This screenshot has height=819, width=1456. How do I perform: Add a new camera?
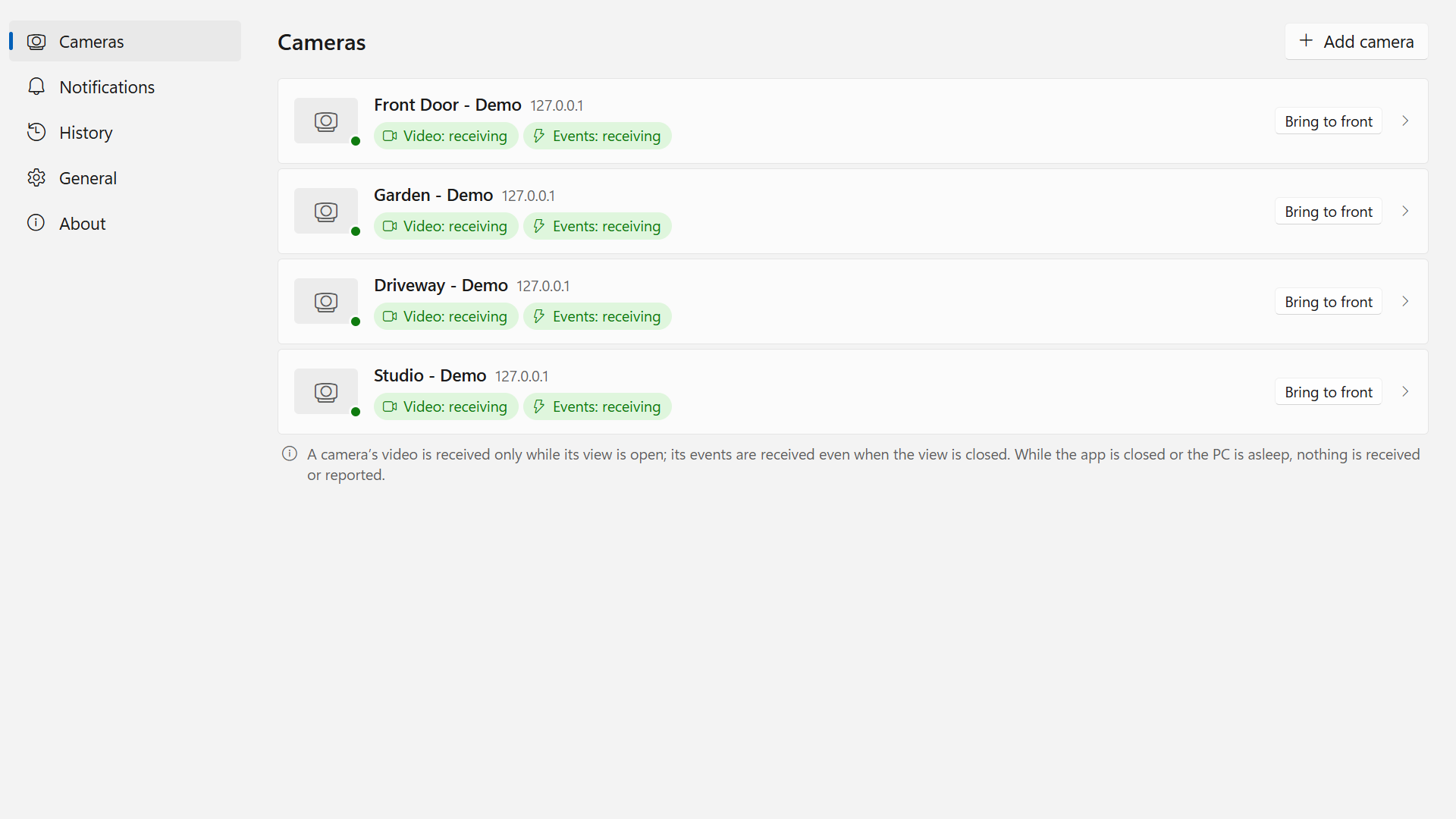click(1356, 41)
